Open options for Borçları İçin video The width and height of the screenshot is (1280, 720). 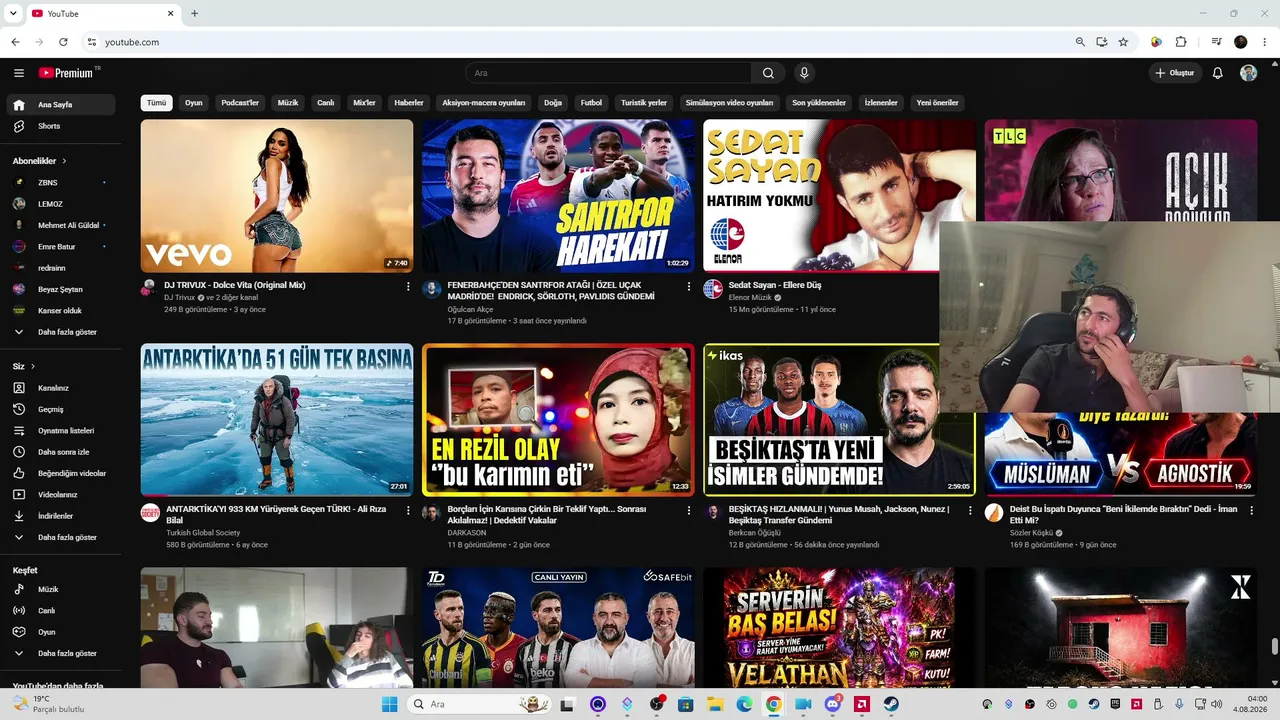point(689,510)
